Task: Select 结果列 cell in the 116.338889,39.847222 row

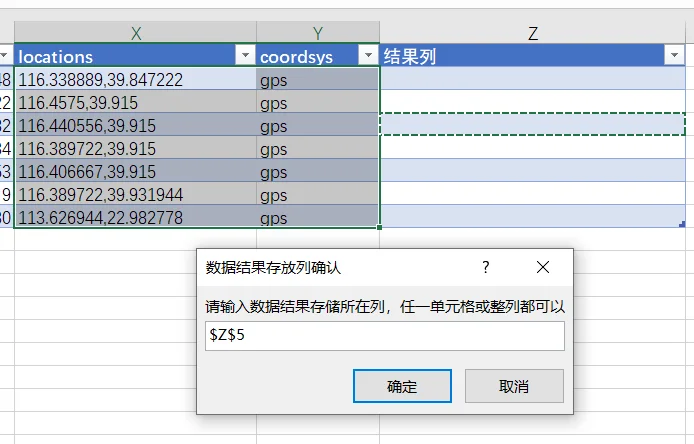Action: [x=532, y=78]
